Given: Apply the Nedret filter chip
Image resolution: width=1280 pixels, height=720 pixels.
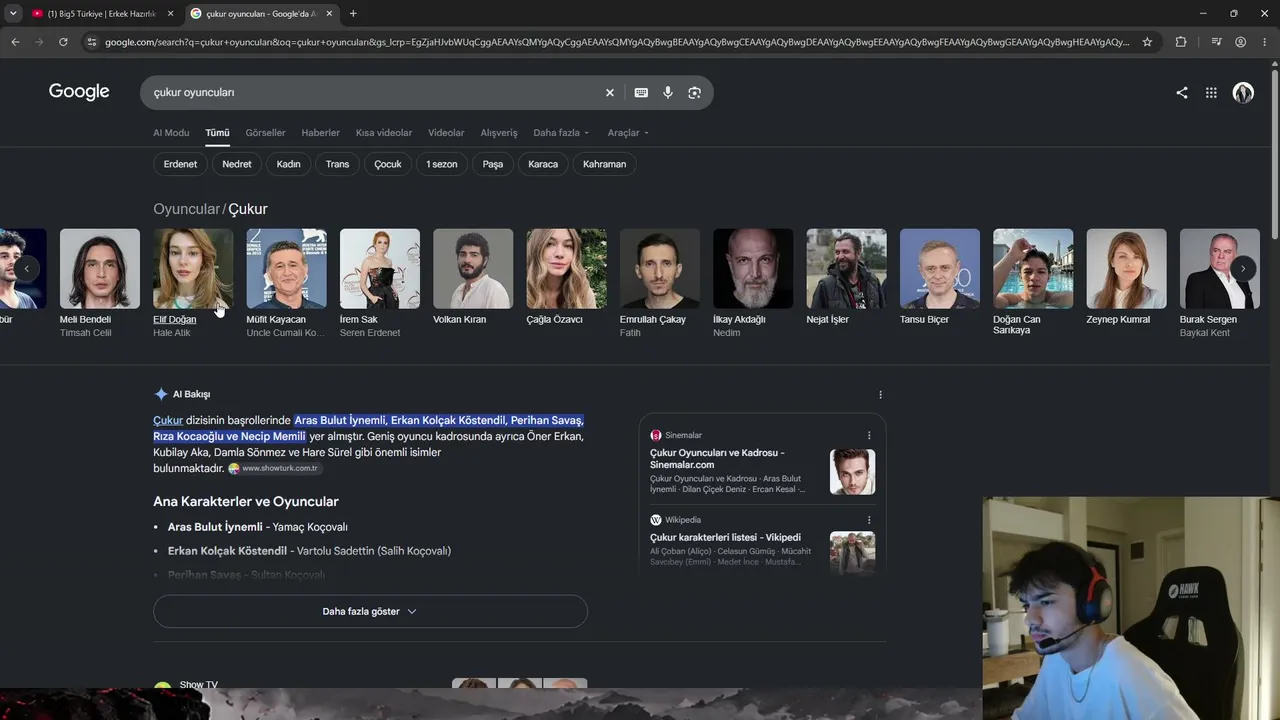Looking at the screenshot, I should point(237,164).
